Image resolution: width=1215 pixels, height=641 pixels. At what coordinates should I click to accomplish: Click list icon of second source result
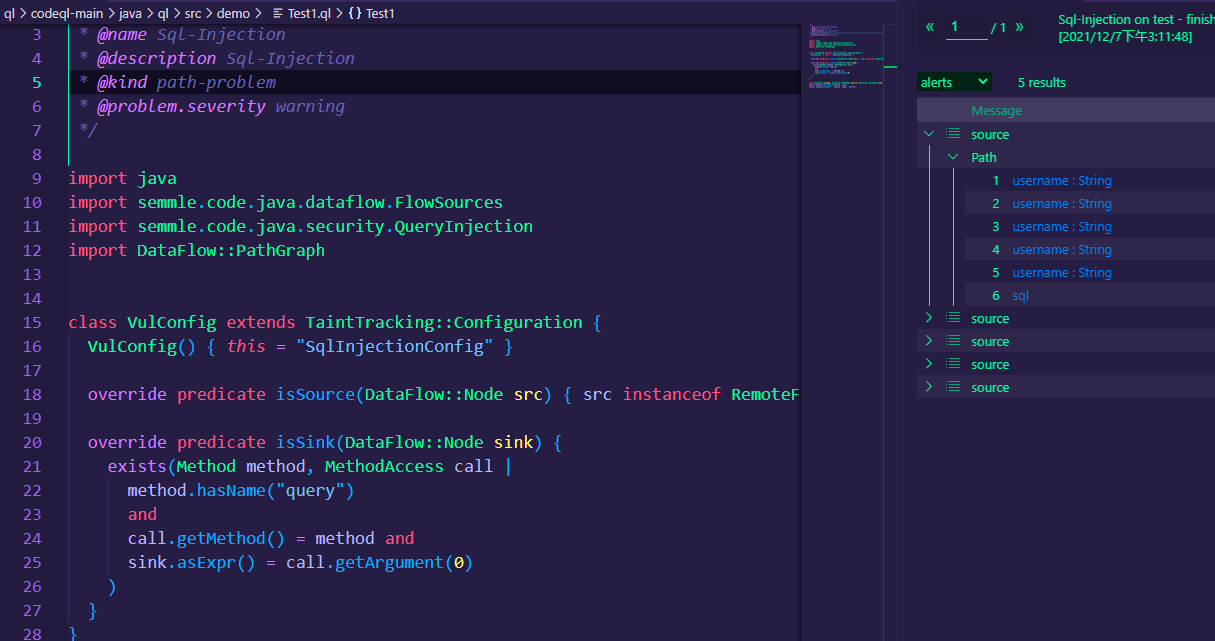tap(953, 318)
